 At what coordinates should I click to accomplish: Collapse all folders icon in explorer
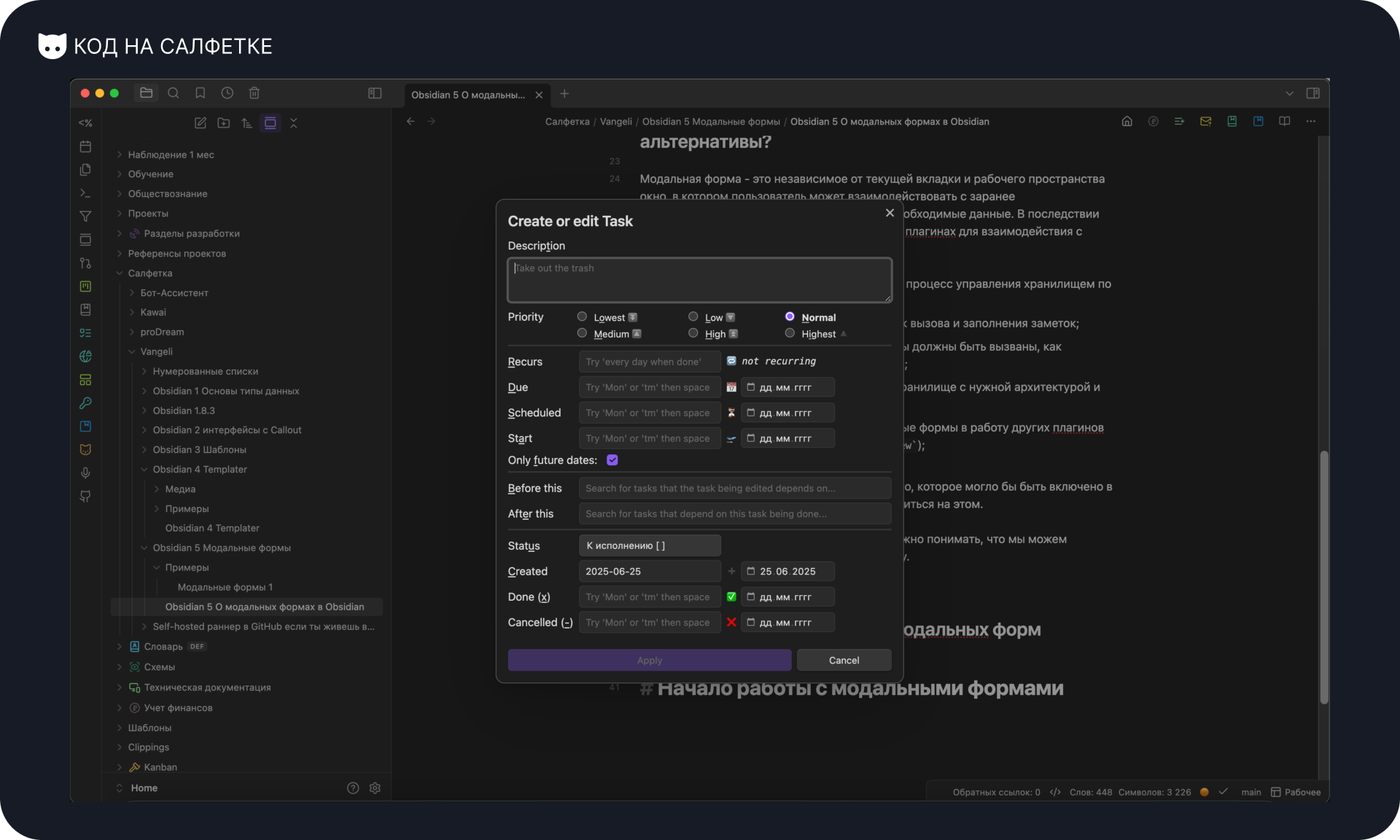[294, 122]
